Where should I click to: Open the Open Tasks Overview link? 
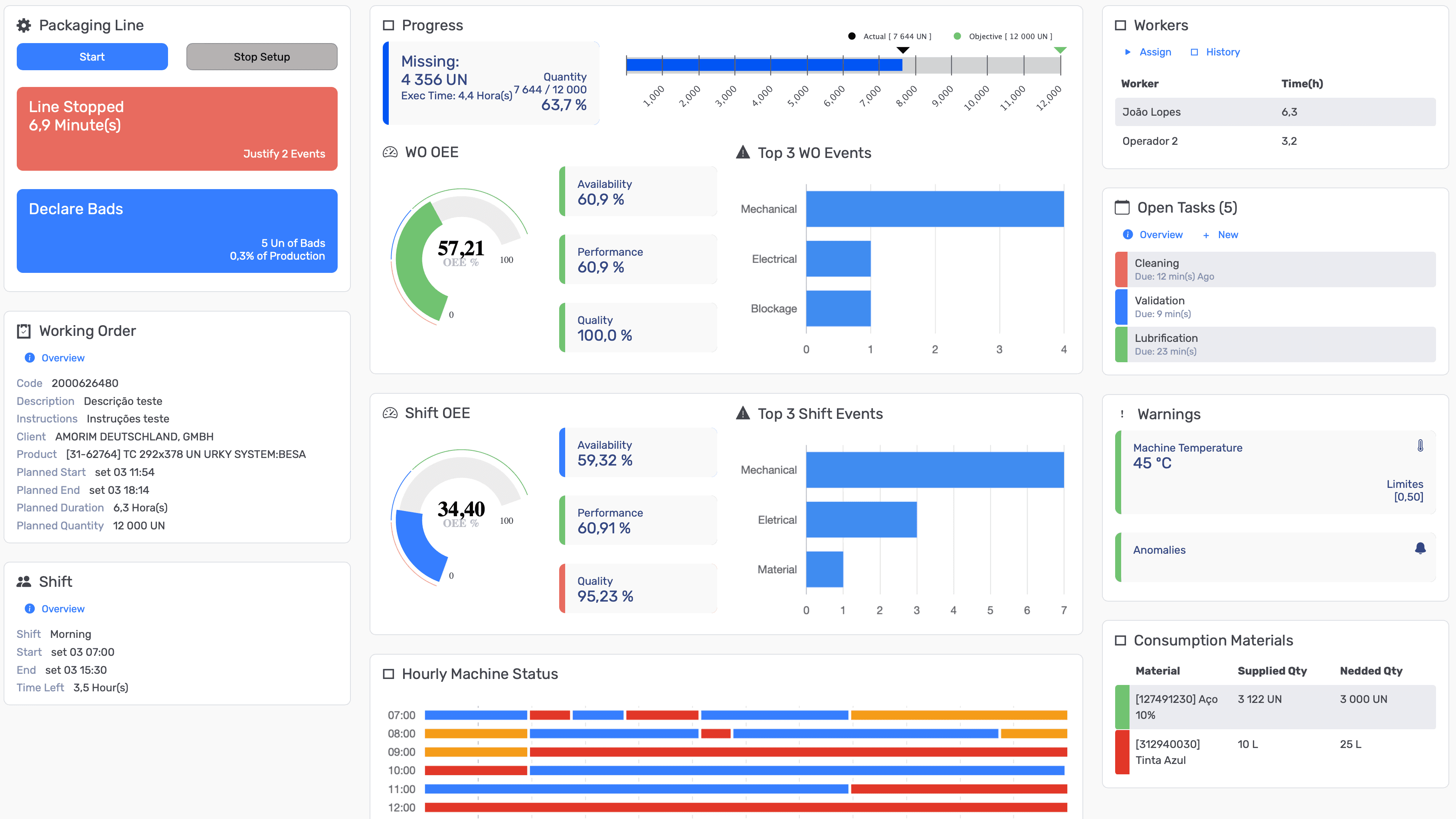pos(1161,235)
